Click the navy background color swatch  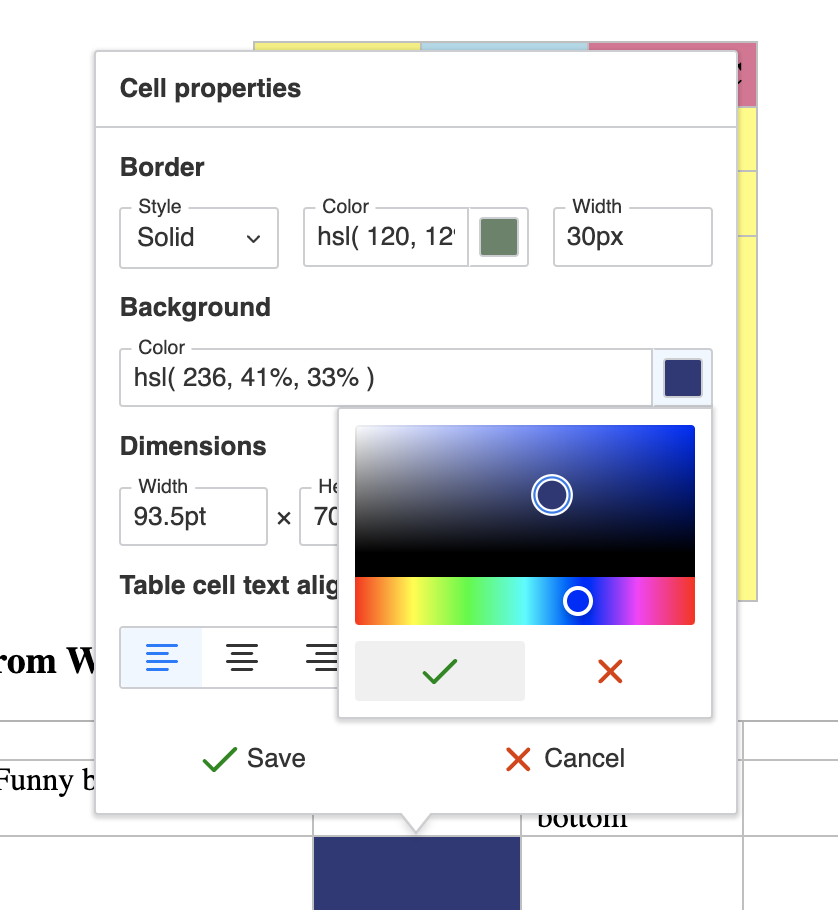(x=682, y=377)
